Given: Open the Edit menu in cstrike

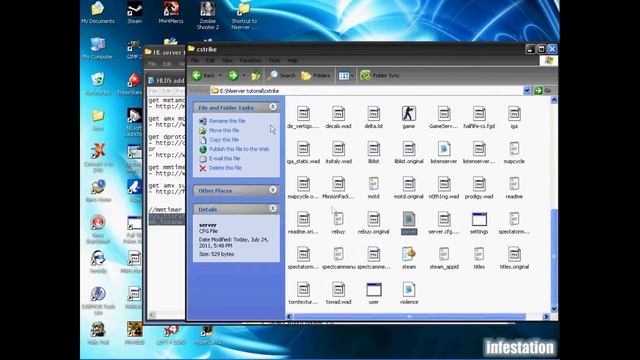Looking at the screenshot, I should (210, 60).
